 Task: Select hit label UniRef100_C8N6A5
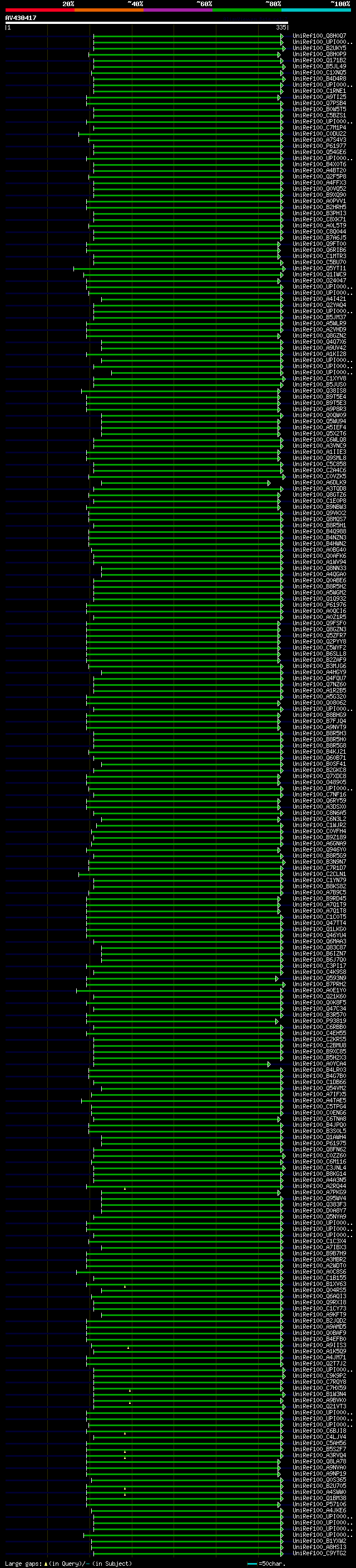[x=319, y=813]
